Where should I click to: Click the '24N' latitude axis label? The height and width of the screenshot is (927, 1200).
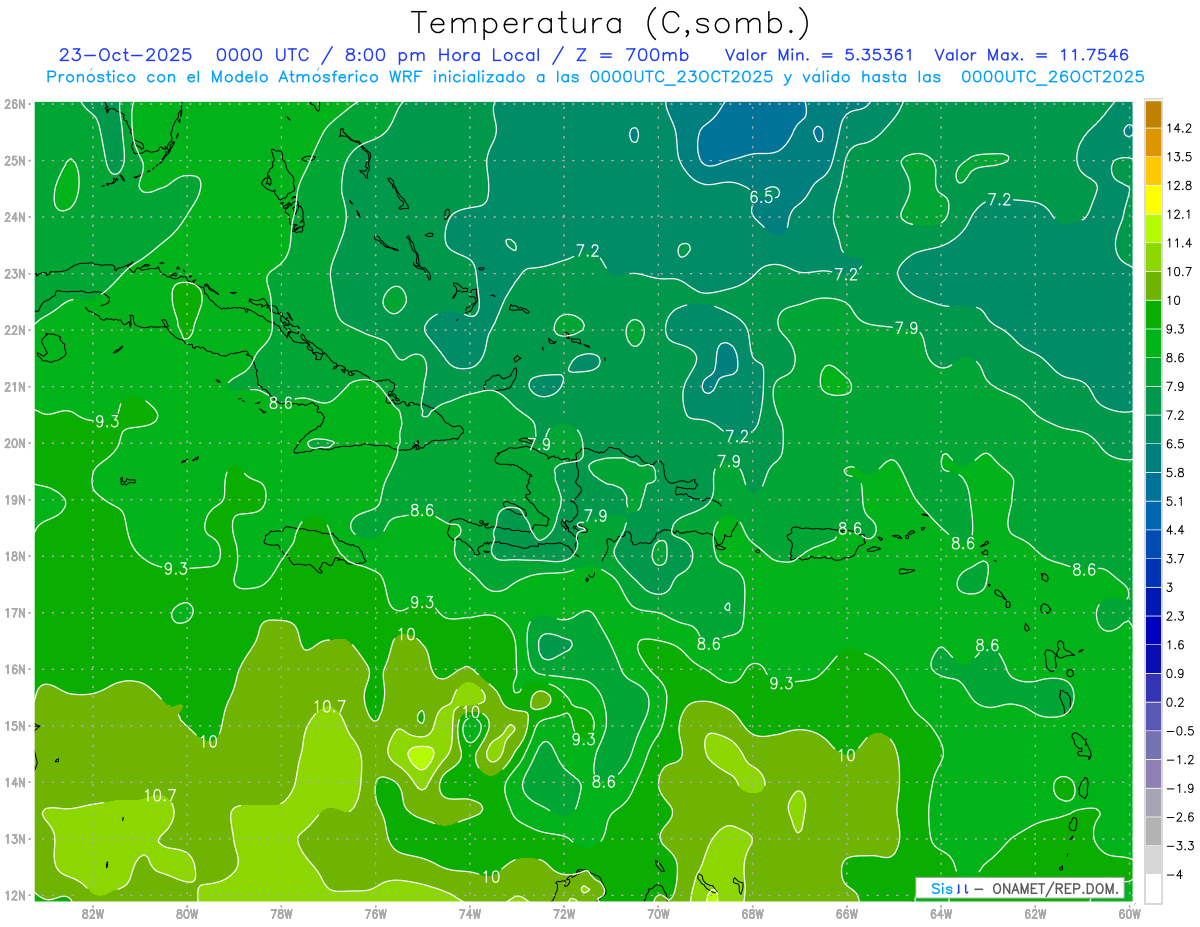(15, 216)
